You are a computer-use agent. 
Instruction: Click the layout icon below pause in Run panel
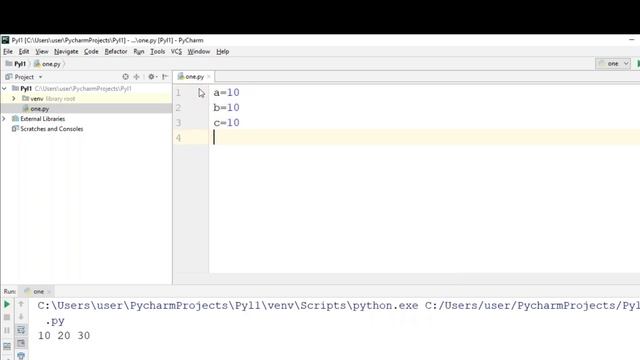pos(7,347)
